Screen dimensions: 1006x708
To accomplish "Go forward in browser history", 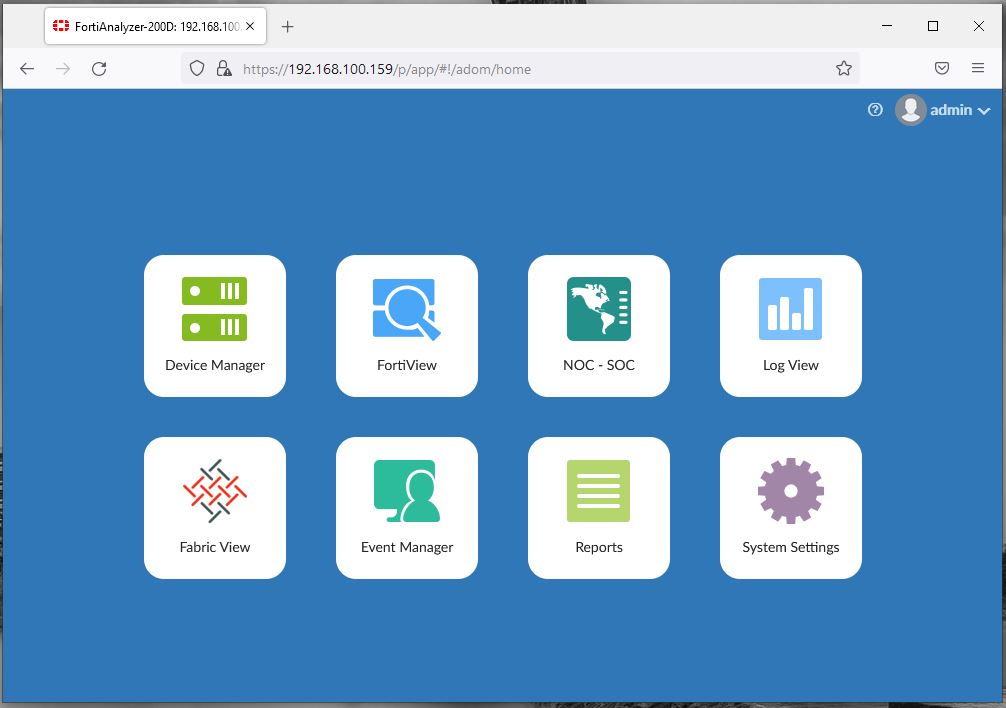I will point(63,69).
